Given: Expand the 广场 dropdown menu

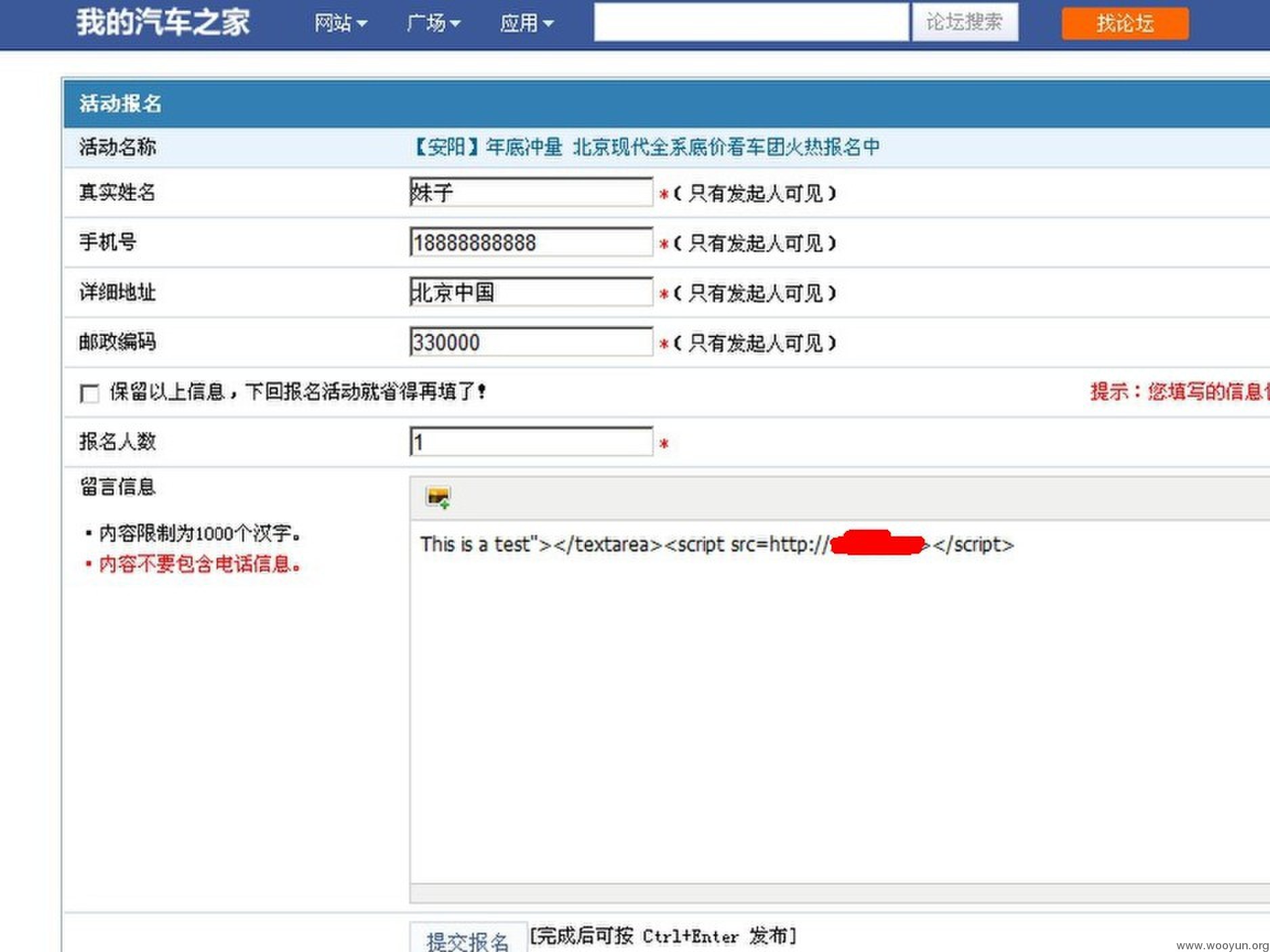Looking at the screenshot, I should (x=433, y=23).
